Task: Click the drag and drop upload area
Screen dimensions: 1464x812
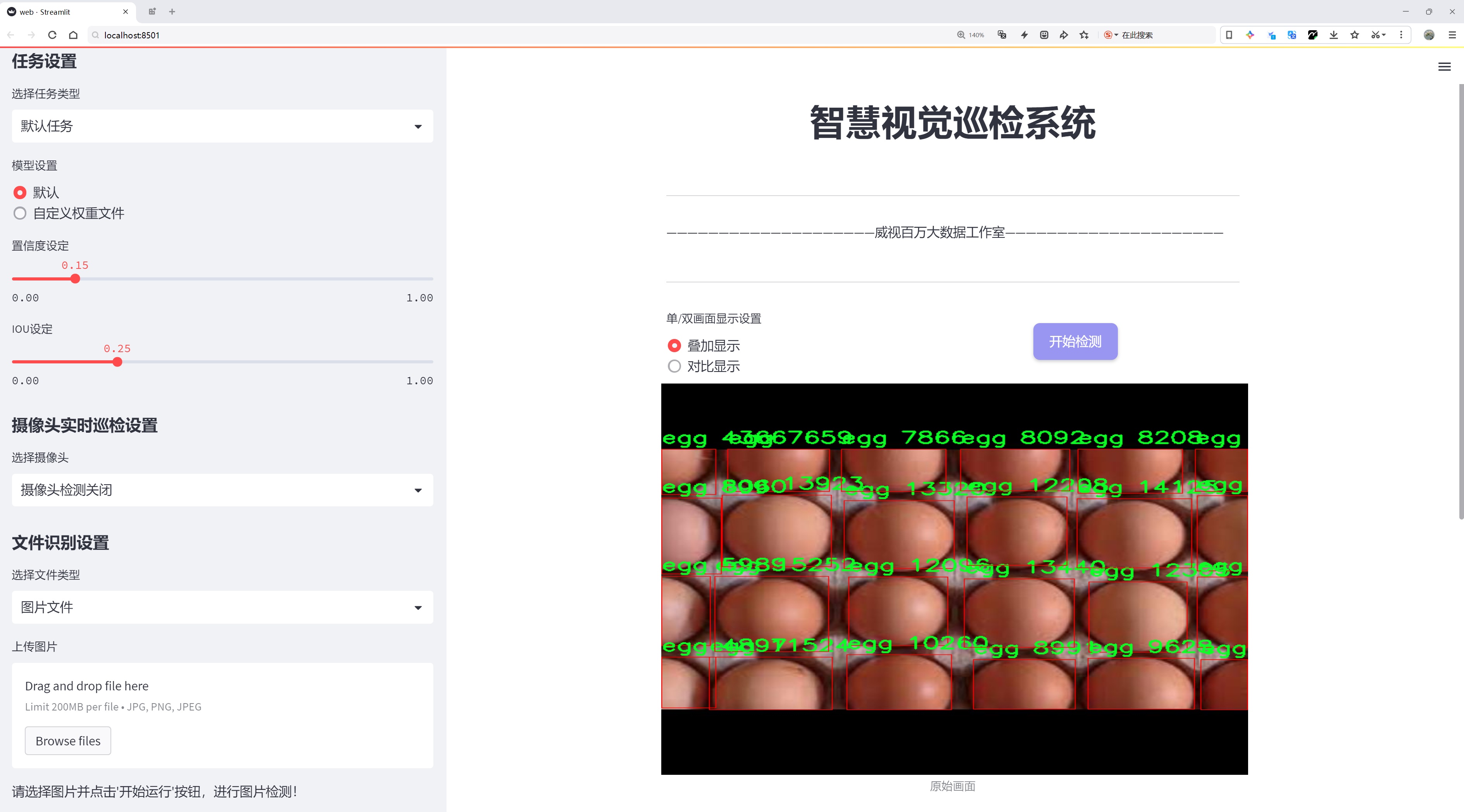Action: click(222, 716)
